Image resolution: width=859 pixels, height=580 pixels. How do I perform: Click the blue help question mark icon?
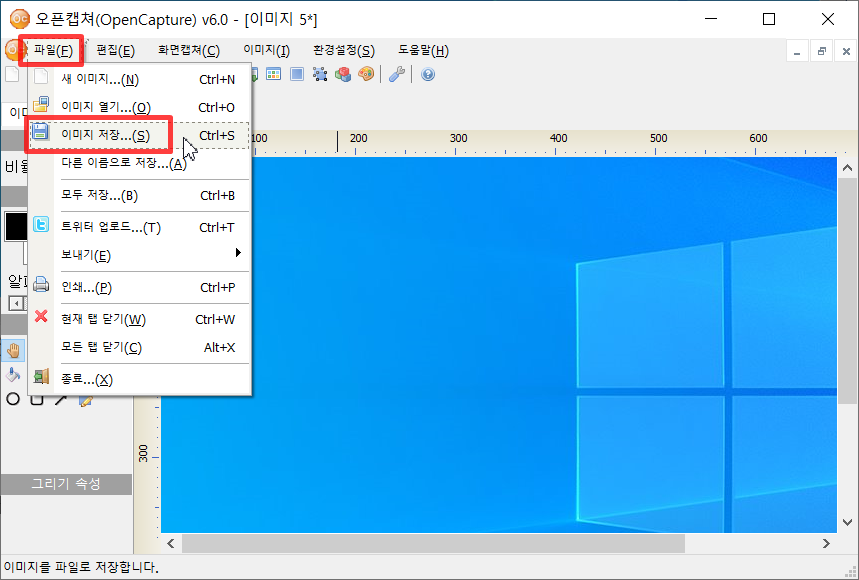click(428, 74)
